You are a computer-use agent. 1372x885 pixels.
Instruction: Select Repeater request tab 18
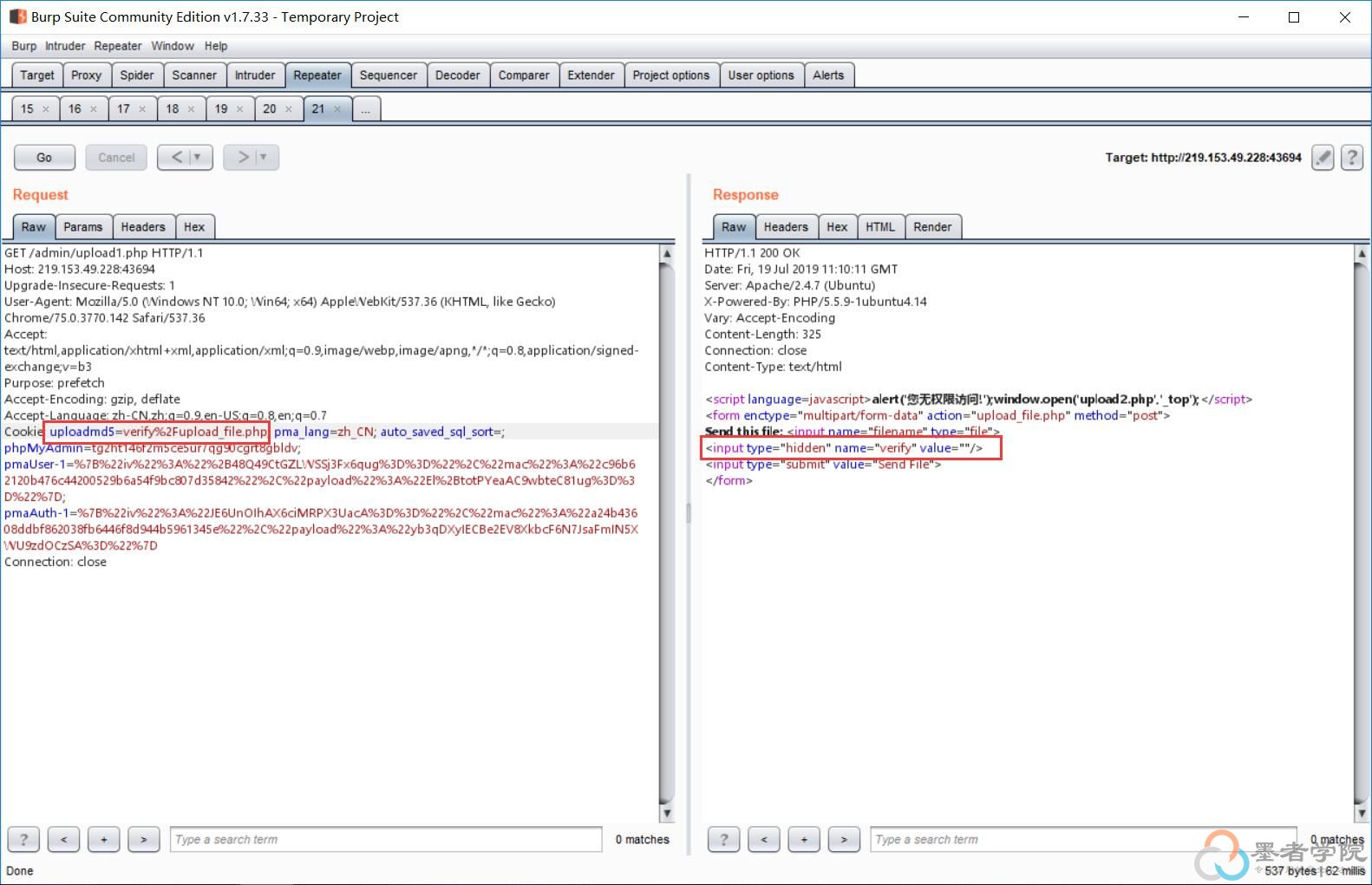[x=173, y=109]
